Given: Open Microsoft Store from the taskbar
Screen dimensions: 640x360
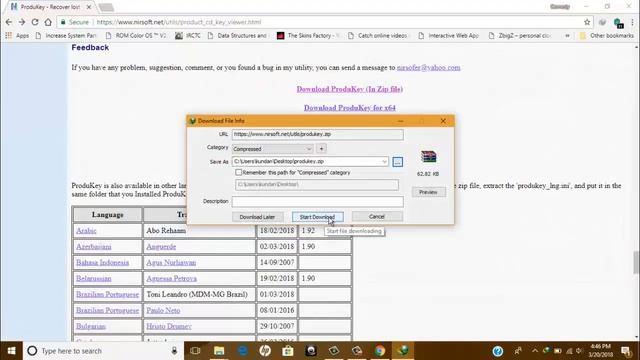Looking at the screenshot, I should click(x=288, y=351).
